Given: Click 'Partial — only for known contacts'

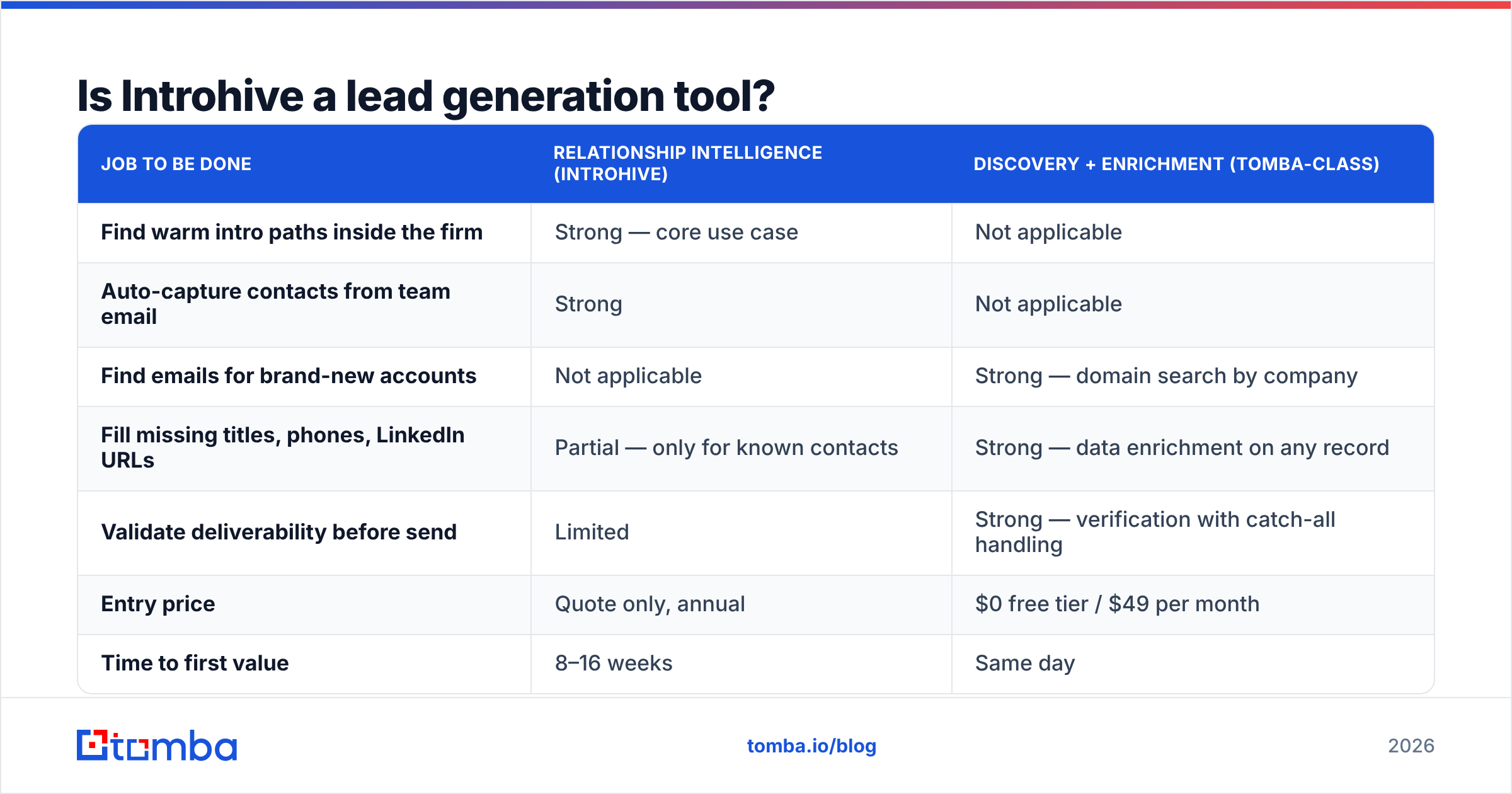Looking at the screenshot, I should tap(726, 448).
